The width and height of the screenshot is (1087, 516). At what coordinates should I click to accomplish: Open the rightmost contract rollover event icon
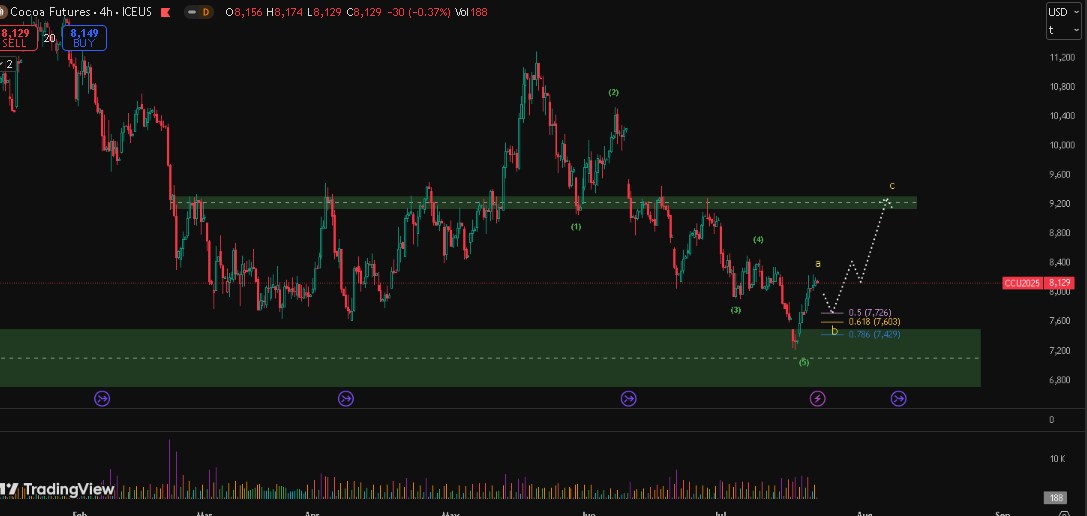(x=898, y=398)
